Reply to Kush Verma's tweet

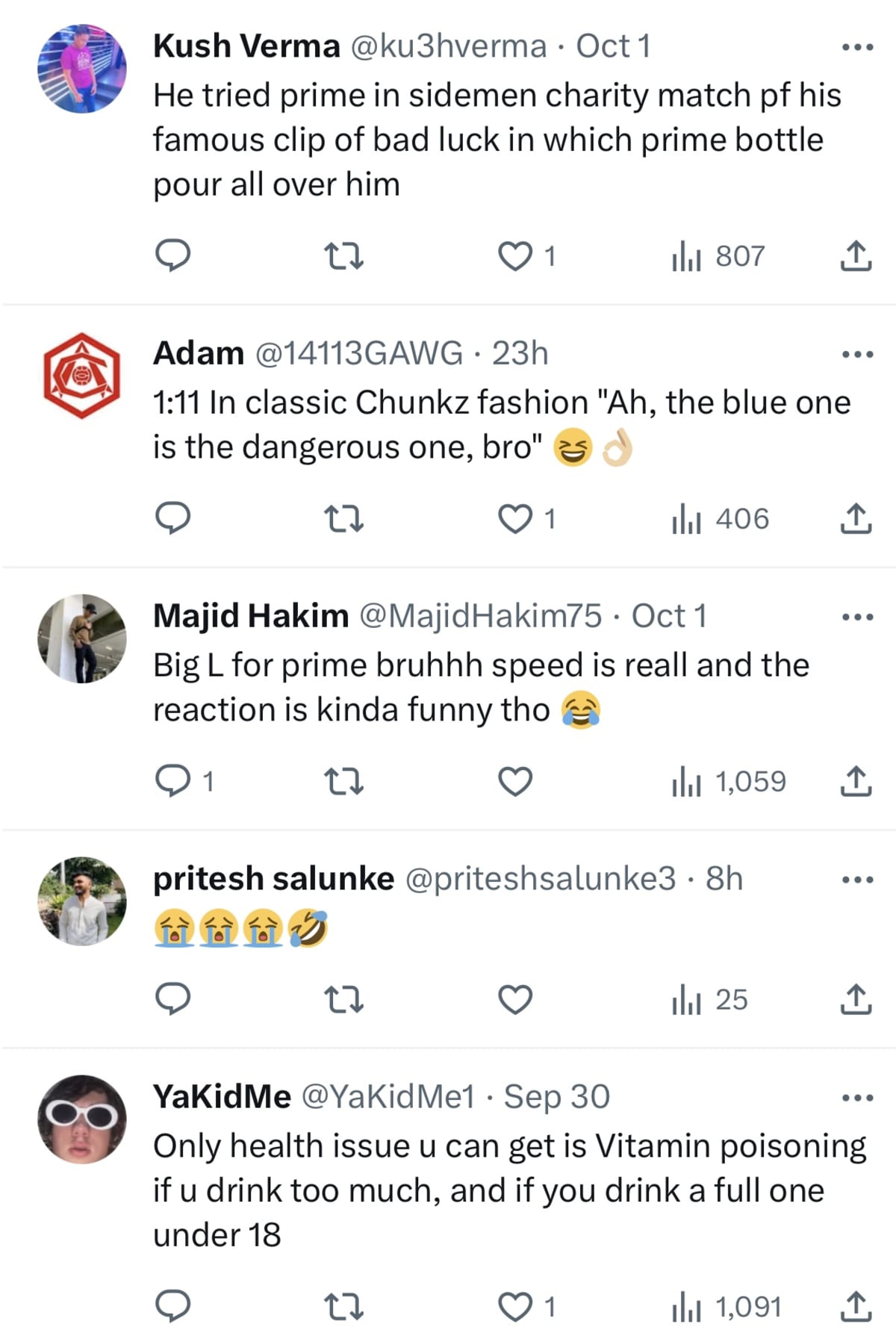click(172, 256)
